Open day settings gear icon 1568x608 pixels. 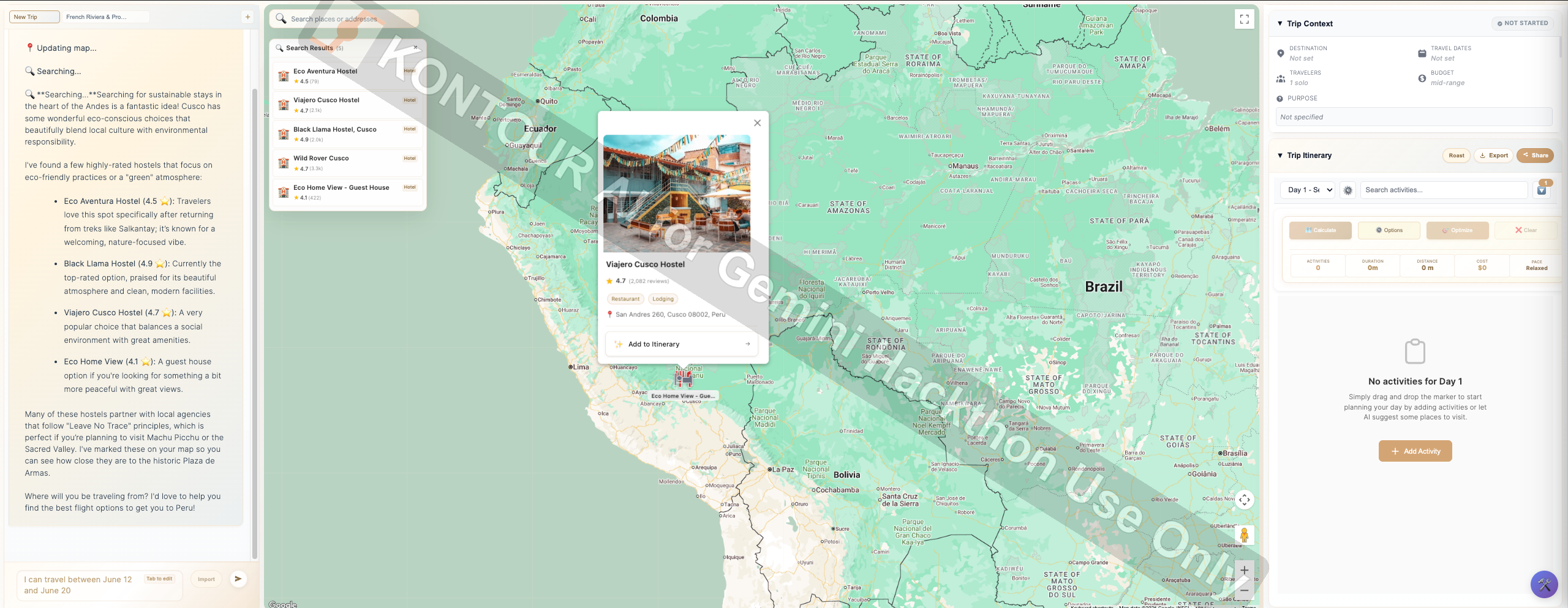click(x=1347, y=190)
